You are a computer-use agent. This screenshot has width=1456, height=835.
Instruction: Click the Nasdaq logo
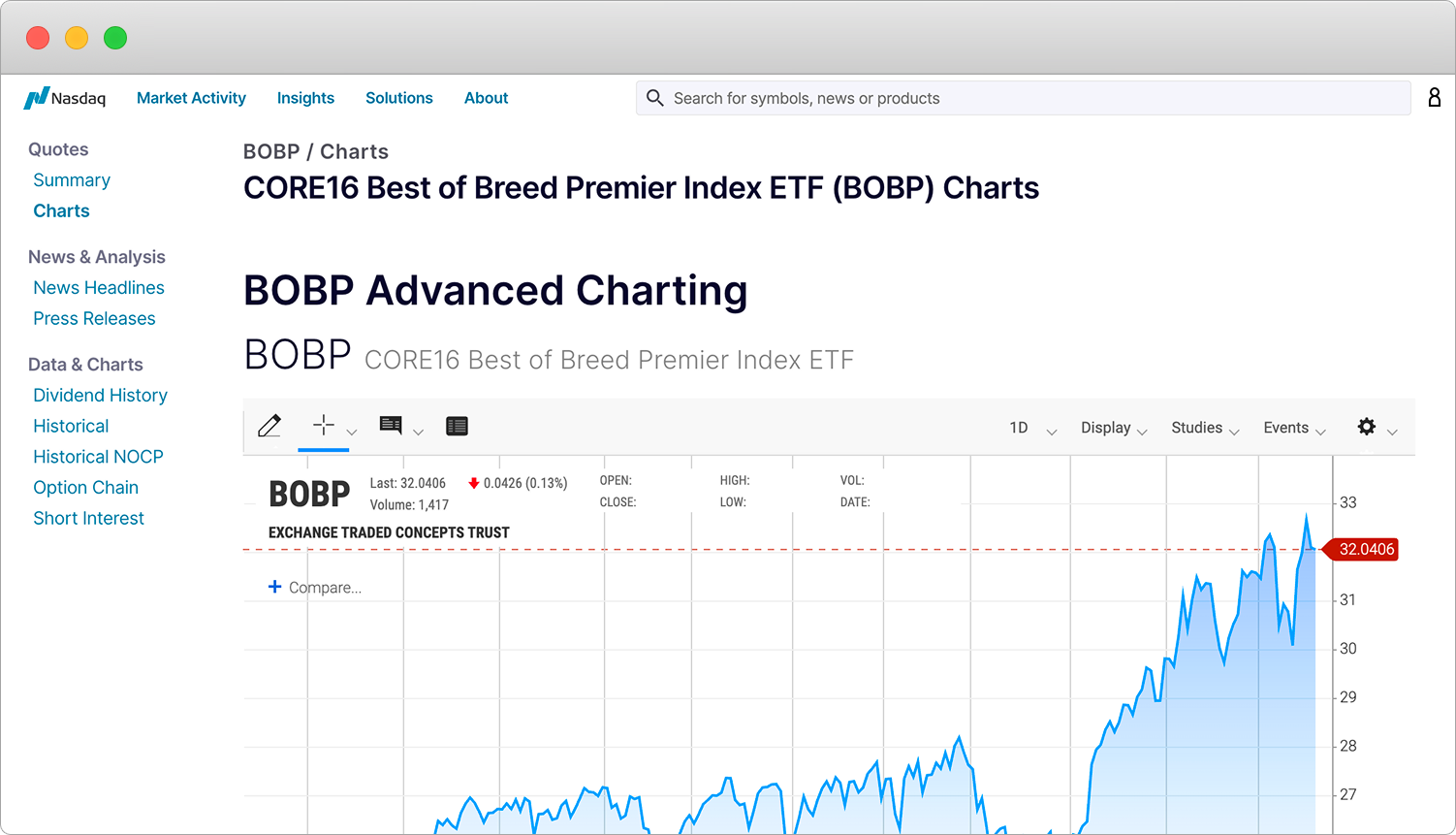point(65,98)
